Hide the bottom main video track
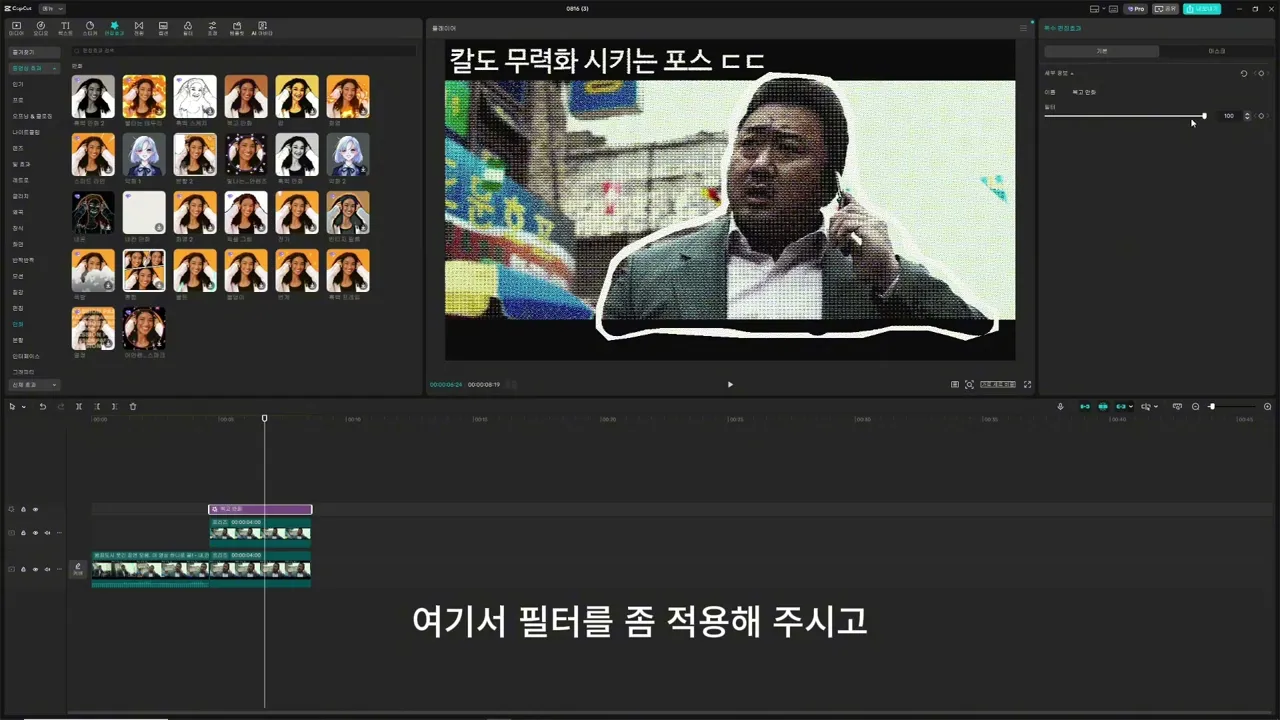 coord(35,569)
